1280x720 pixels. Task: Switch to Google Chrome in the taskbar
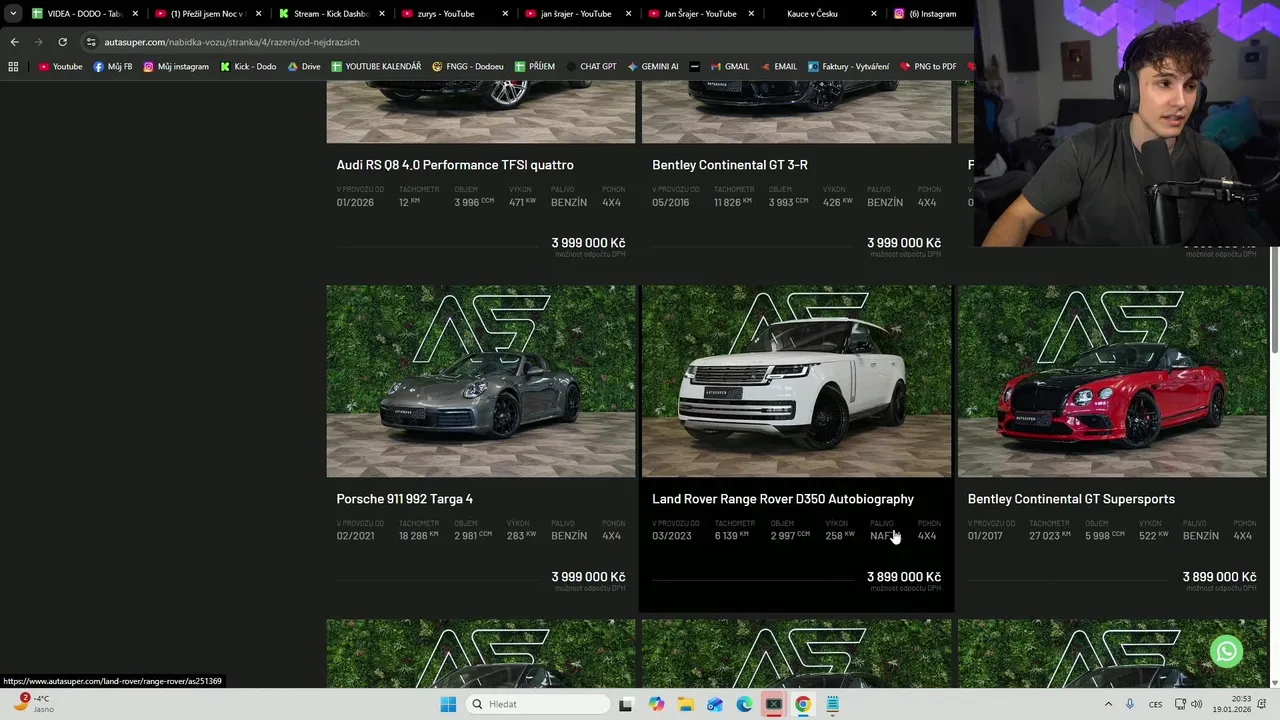(x=802, y=704)
